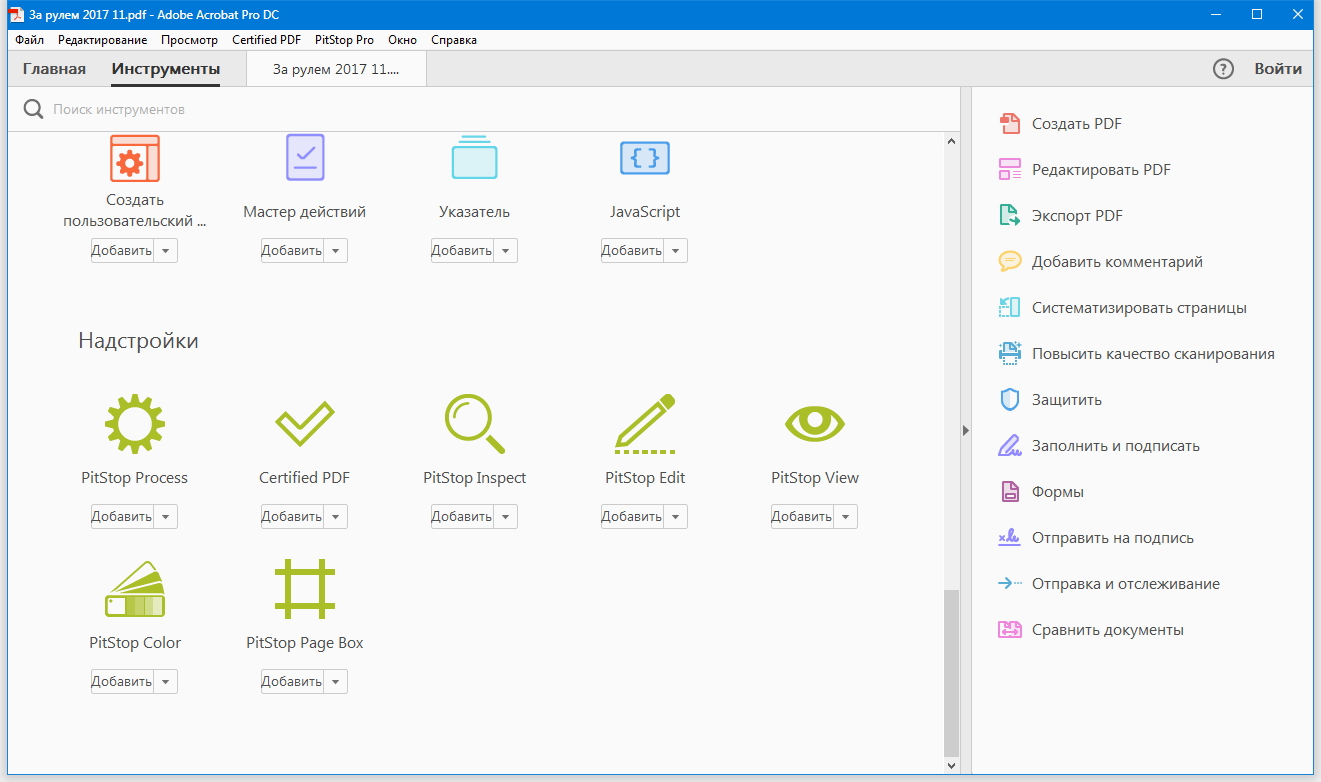Select Создать PDF in the right pane

tap(1060, 124)
